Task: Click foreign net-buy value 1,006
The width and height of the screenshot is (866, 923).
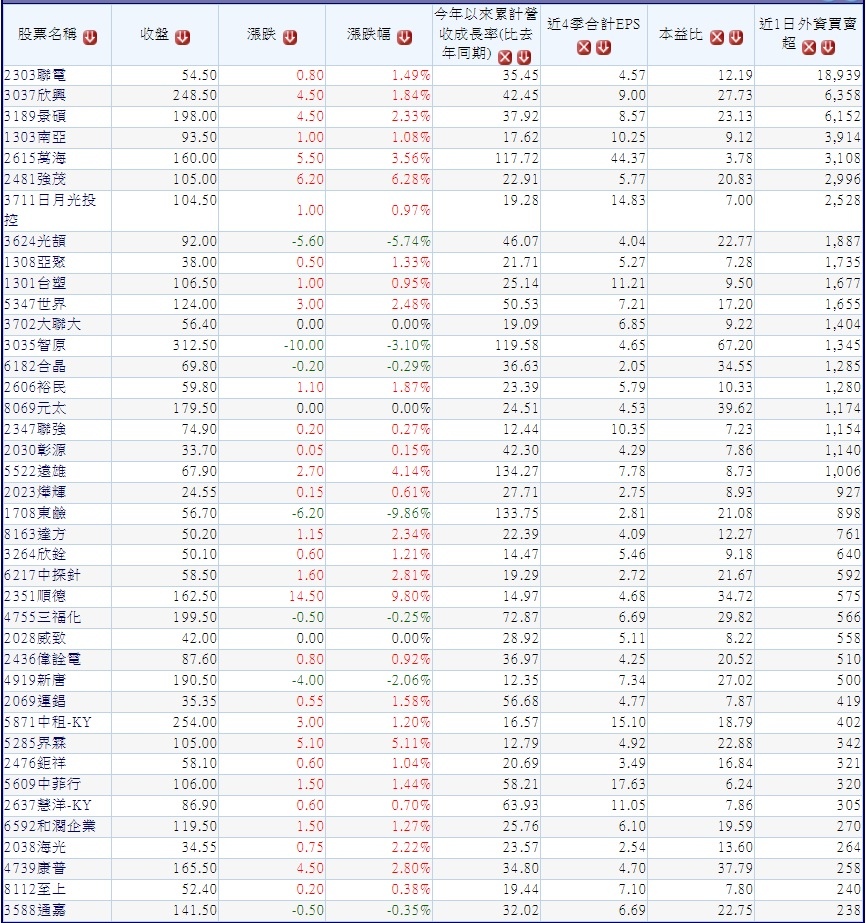Action: (x=842, y=472)
